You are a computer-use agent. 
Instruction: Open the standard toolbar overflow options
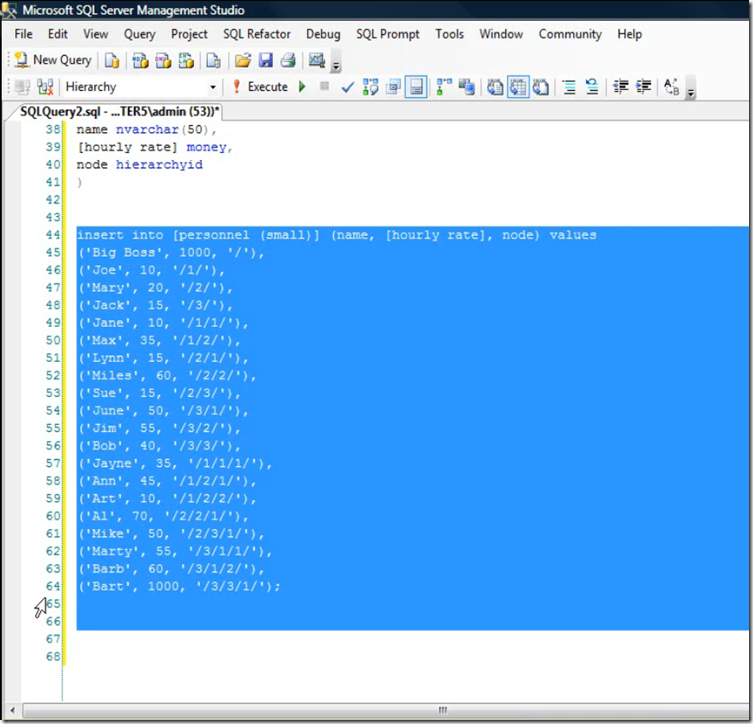[x=337, y=65]
